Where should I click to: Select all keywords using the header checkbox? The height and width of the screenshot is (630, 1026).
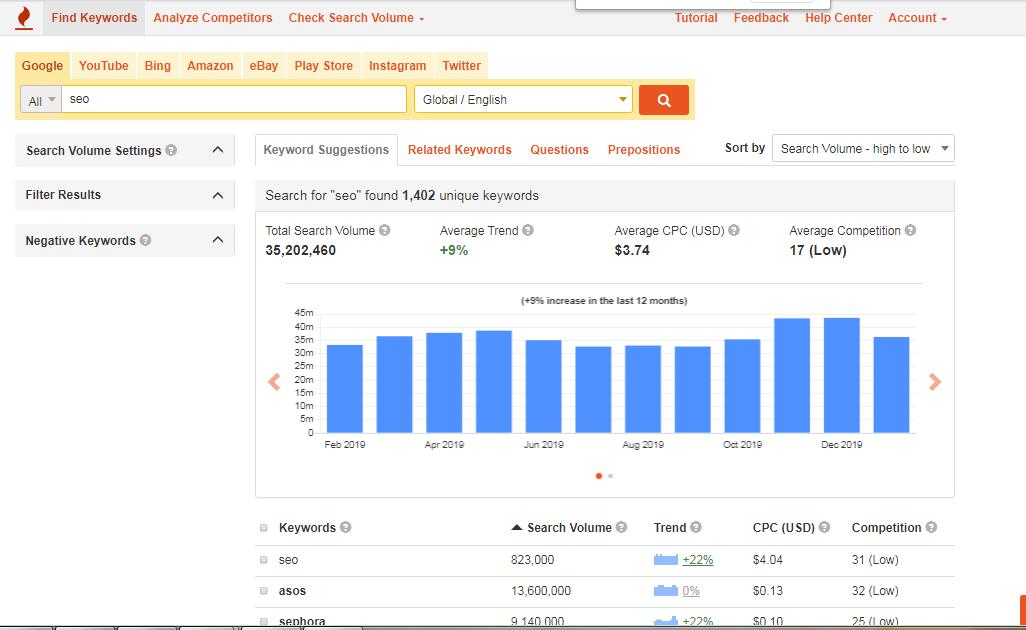[263, 527]
